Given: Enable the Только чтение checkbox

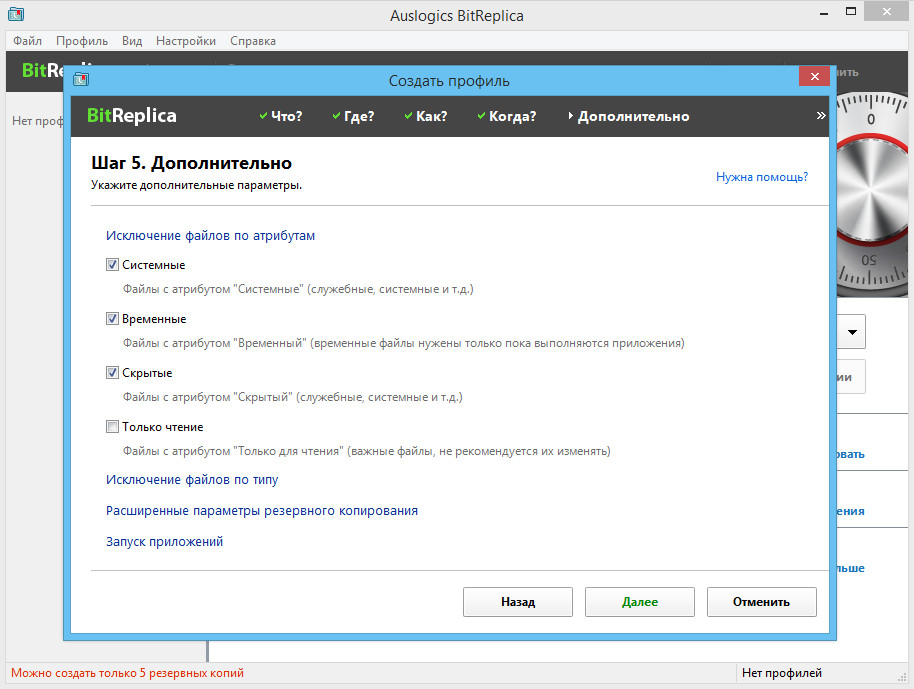Looking at the screenshot, I should point(113,427).
